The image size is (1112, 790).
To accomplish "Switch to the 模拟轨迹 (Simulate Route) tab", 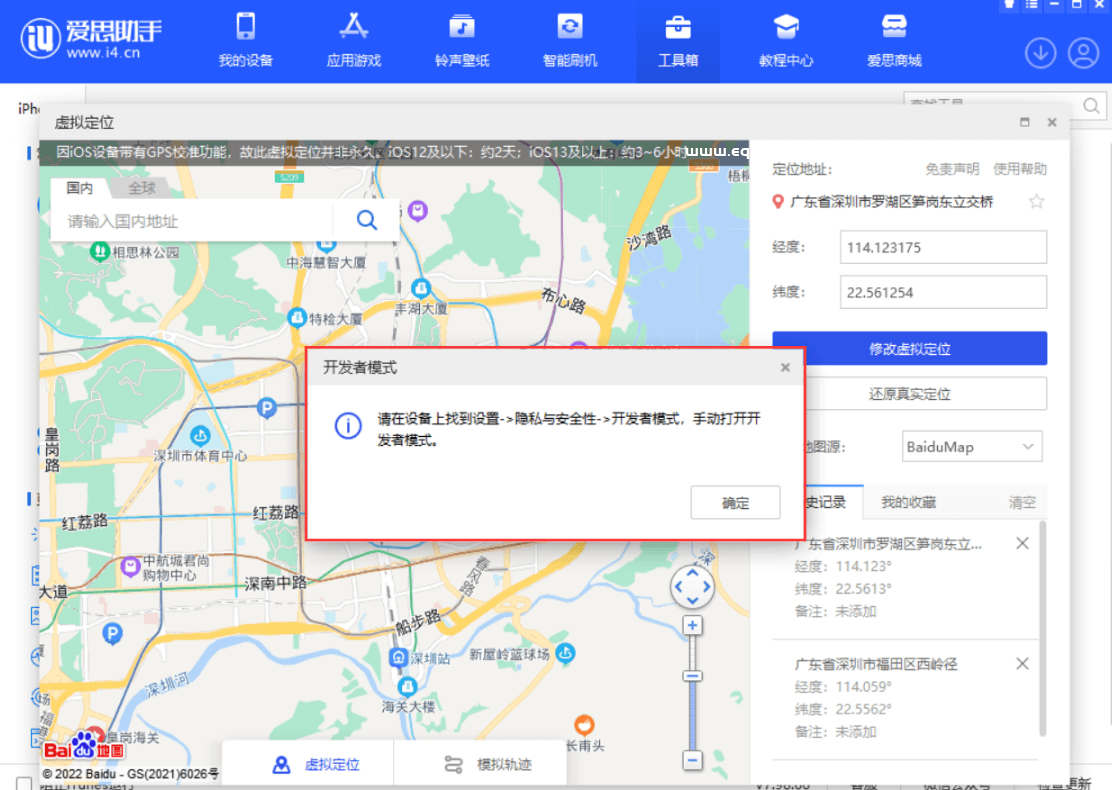I will click(x=480, y=763).
